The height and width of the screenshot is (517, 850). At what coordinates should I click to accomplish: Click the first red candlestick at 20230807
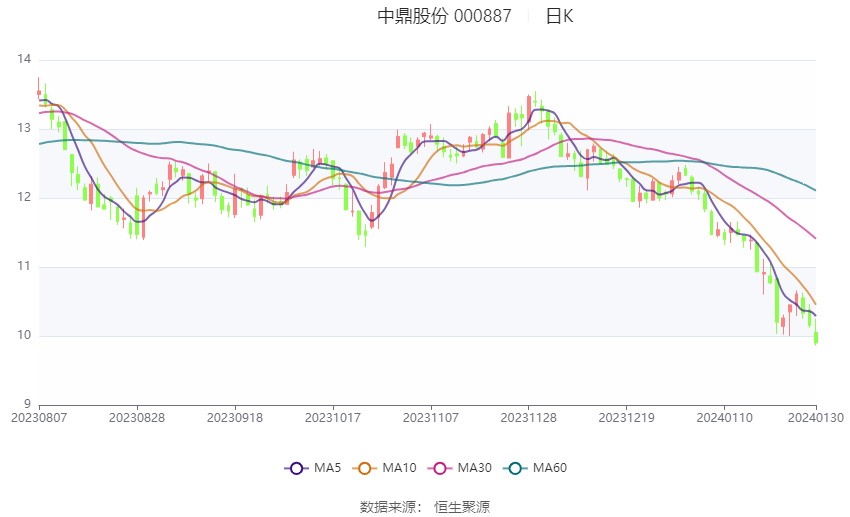tap(38, 92)
